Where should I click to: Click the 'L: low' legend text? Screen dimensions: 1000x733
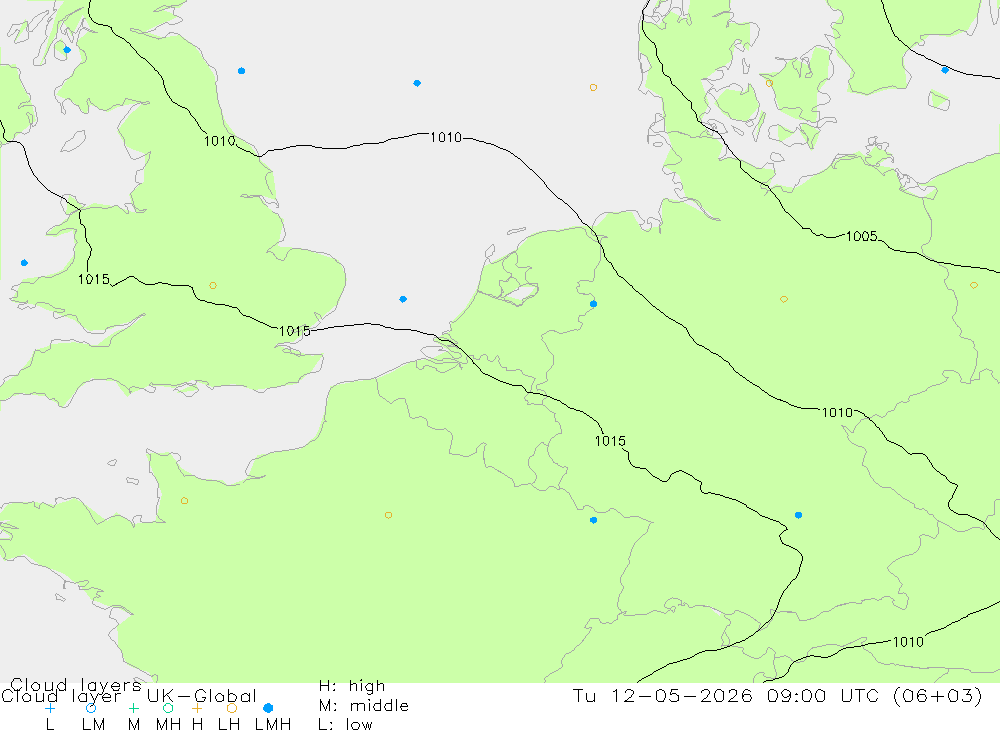[x=345, y=725]
